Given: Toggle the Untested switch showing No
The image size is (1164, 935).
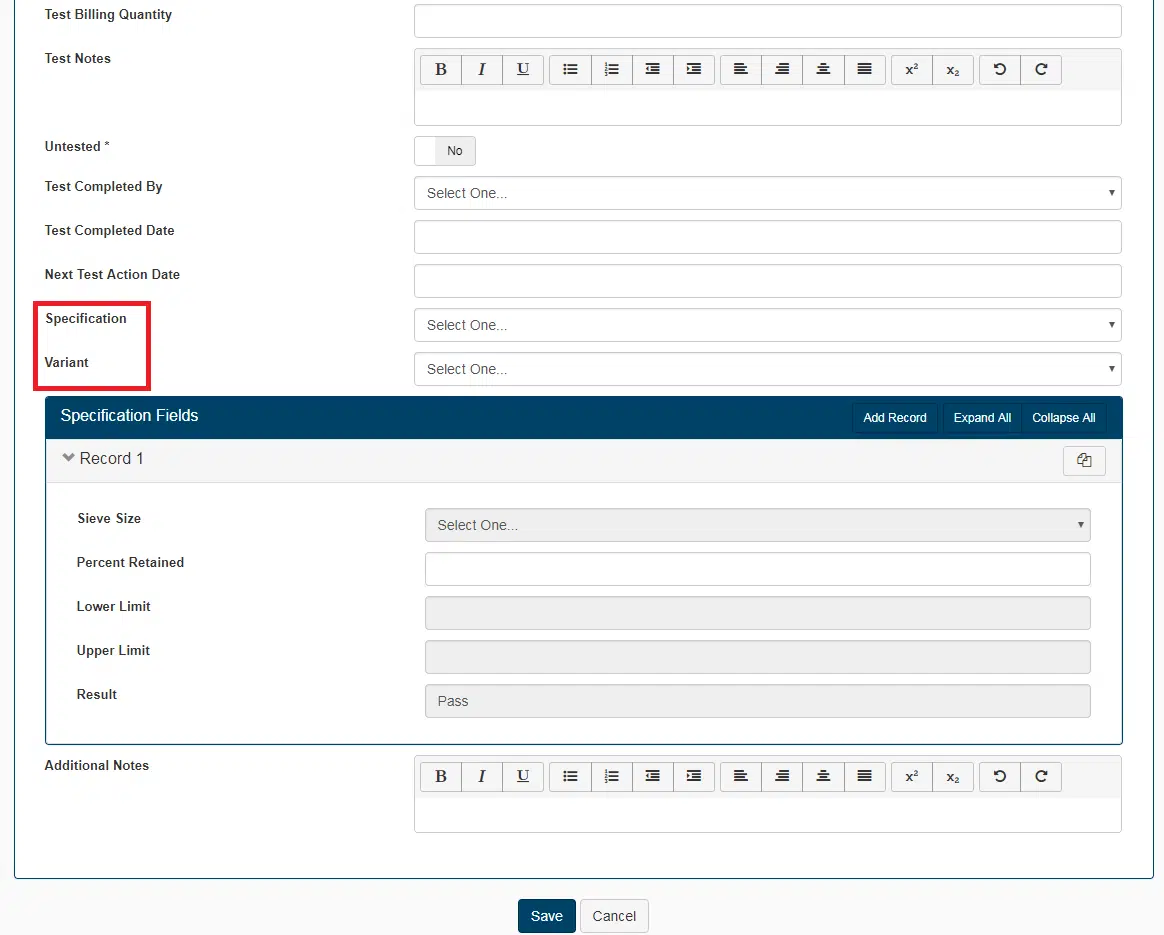Looking at the screenshot, I should pos(445,151).
